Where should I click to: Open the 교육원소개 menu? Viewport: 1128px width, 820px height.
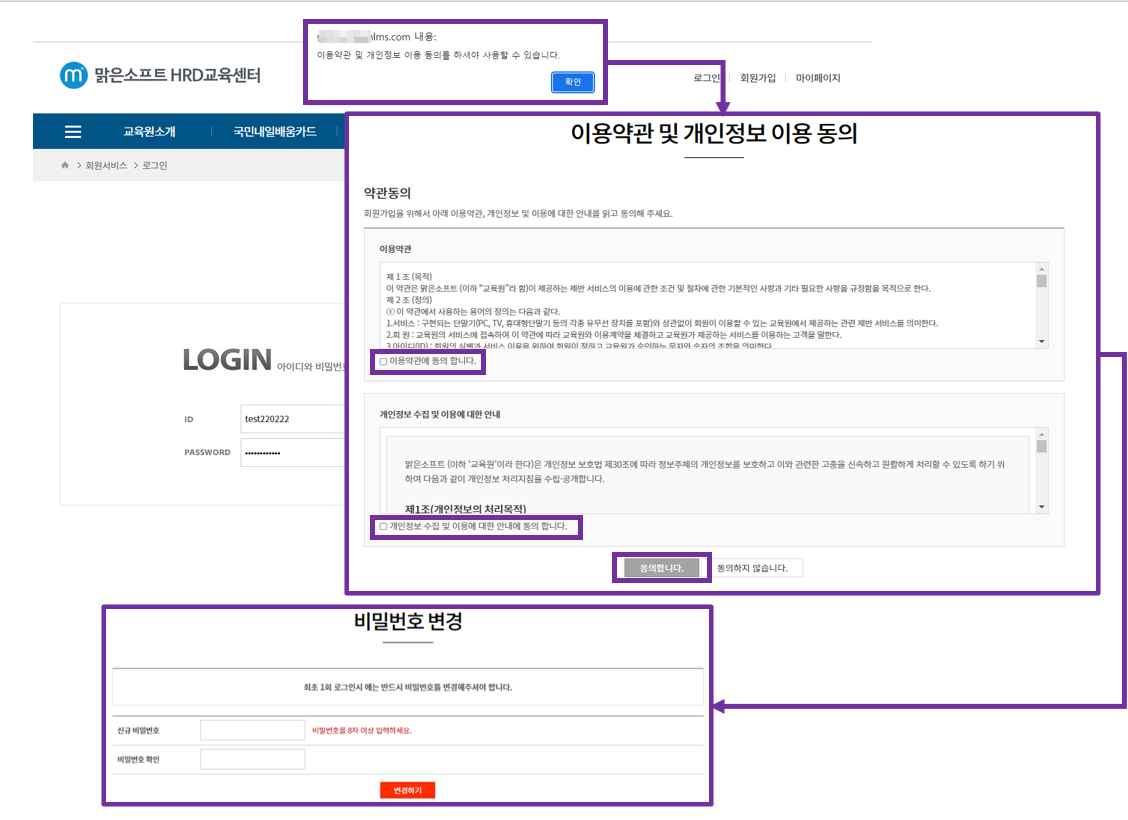pyautogui.click(x=149, y=132)
